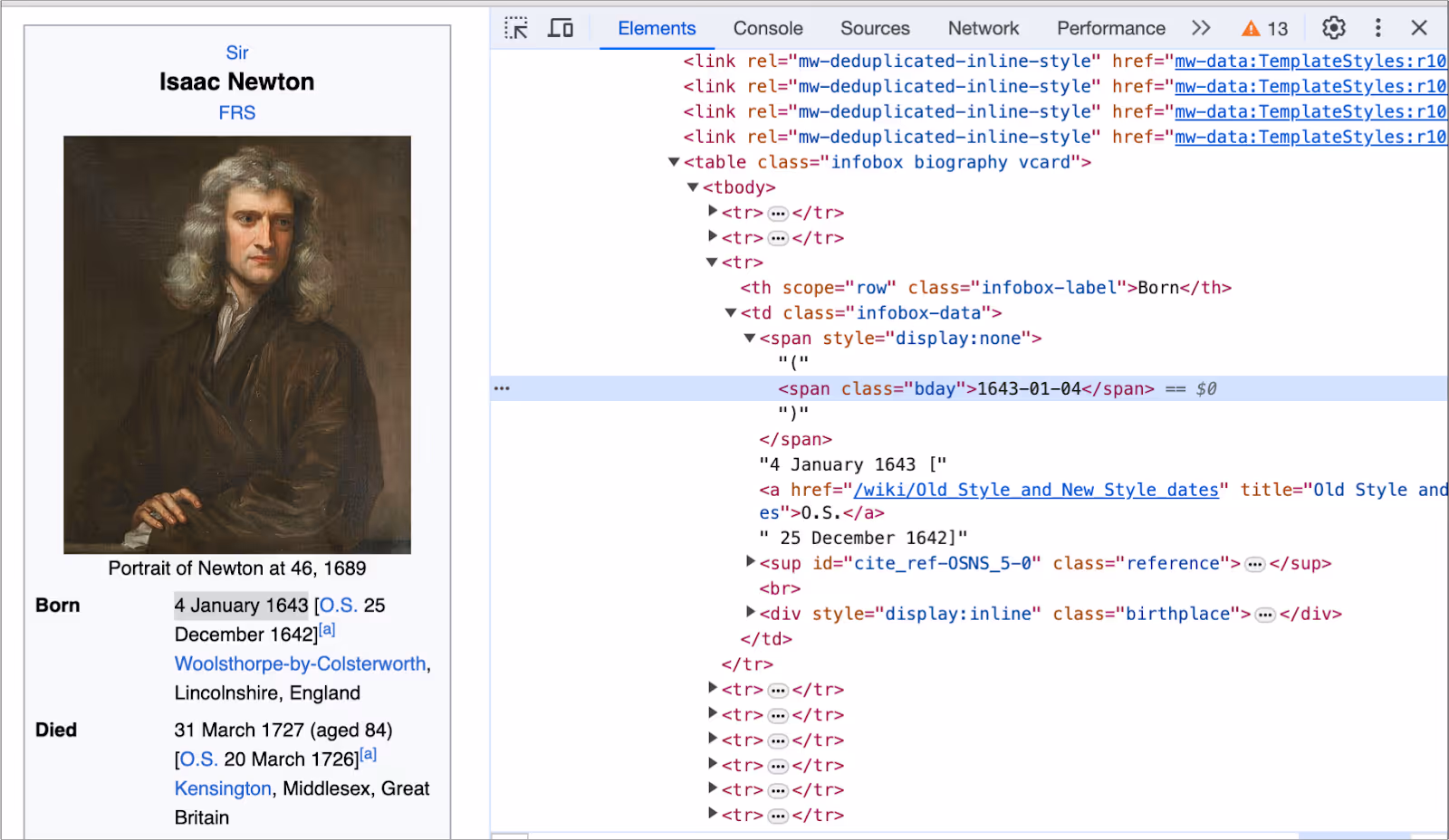Switch to the Elements tab

coord(657,28)
